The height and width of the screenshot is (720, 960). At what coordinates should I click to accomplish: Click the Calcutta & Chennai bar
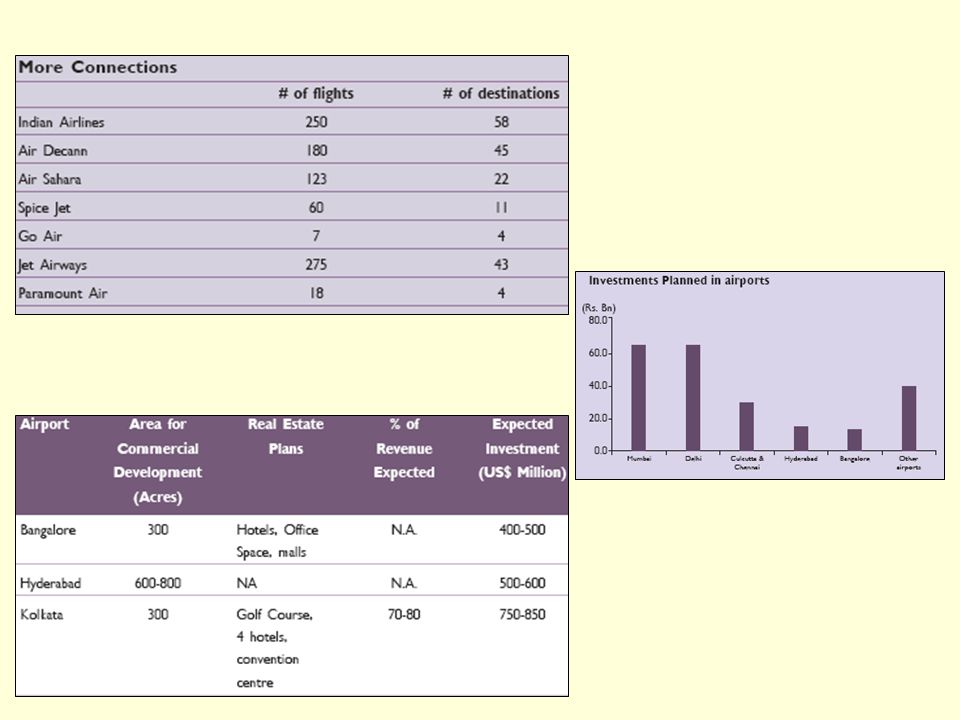point(747,426)
